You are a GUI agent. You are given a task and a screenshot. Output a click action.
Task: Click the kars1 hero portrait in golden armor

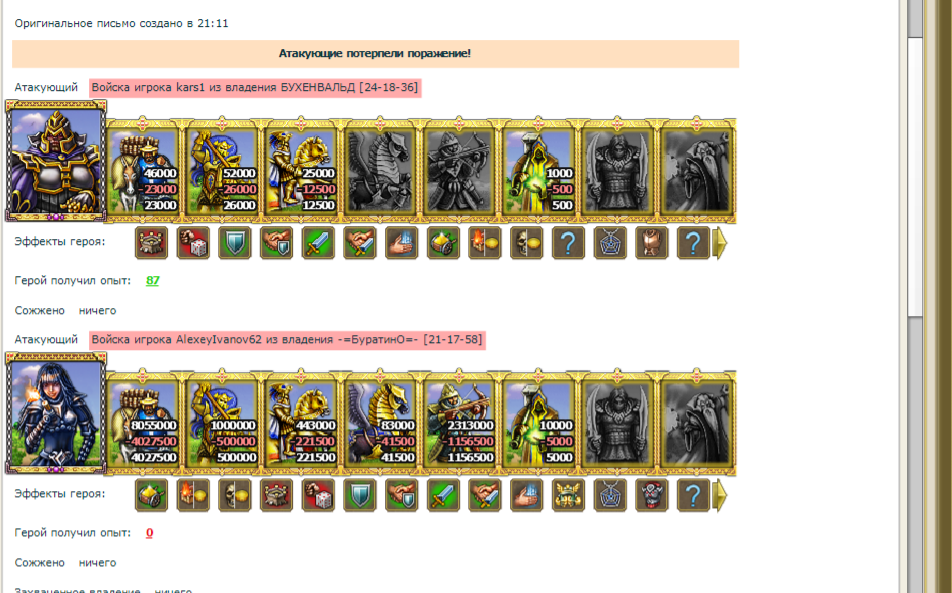click(56, 161)
